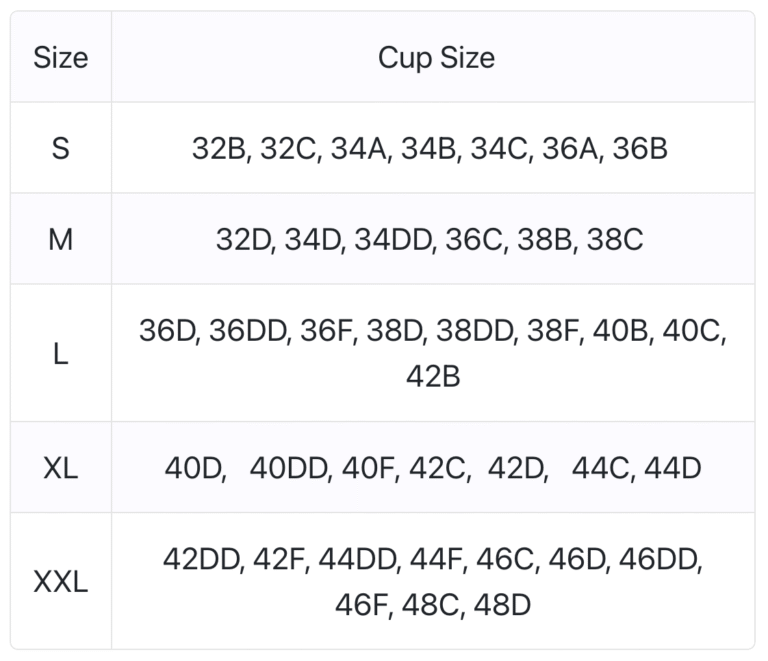The image size is (768, 661).
Task: Select the XXL size cell
Action: (x=61, y=581)
